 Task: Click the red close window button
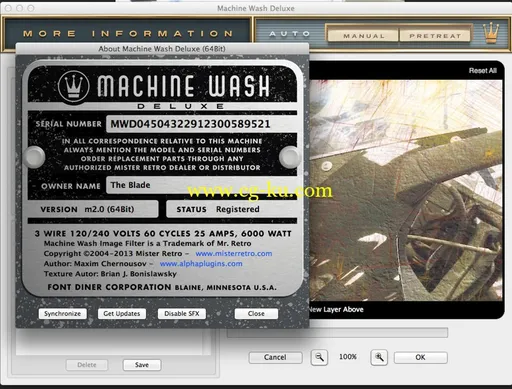point(8,8)
